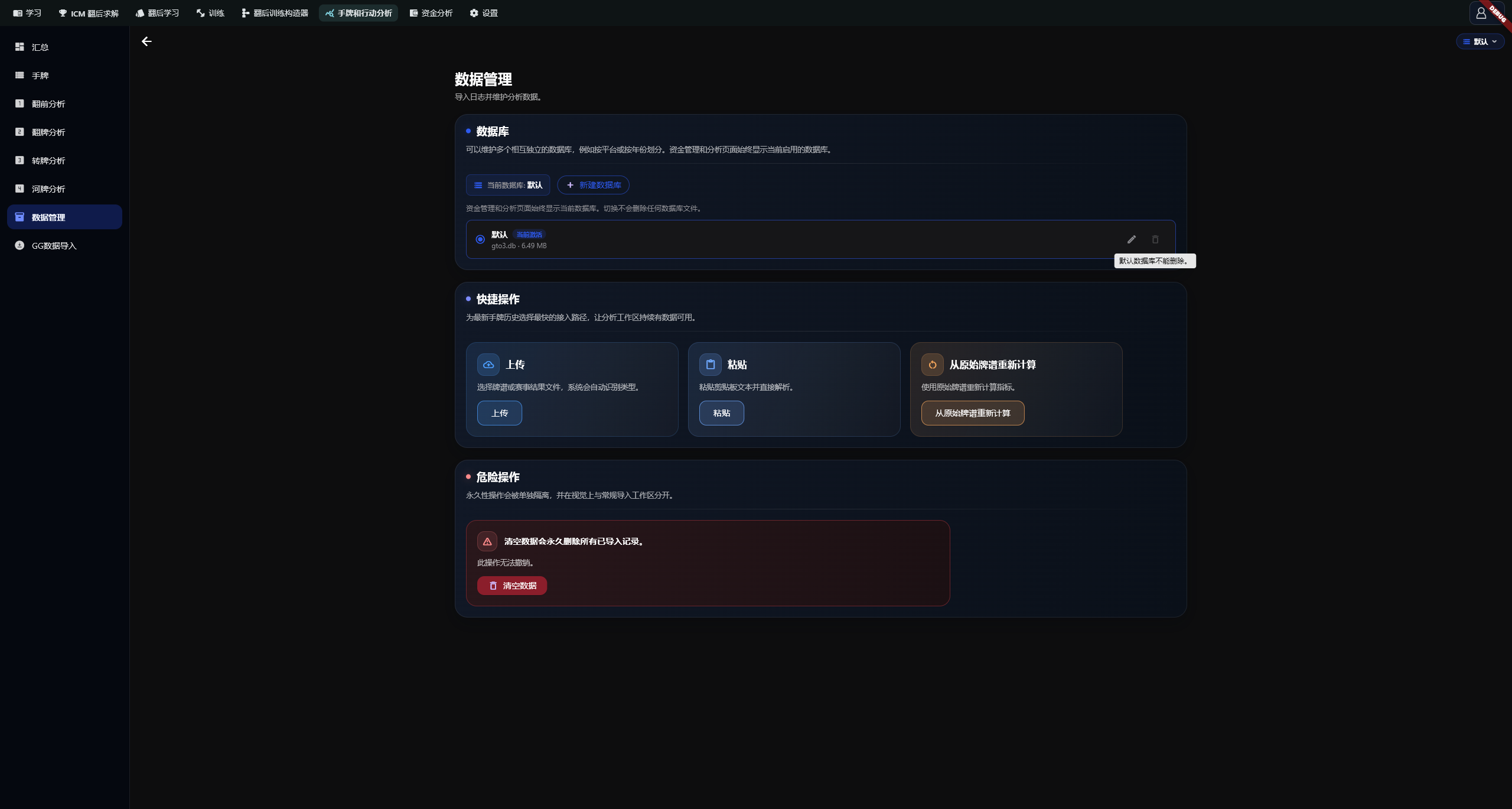
Task: Open the 当前数据库: 默认 selector
Action: [x=508, y=185]
